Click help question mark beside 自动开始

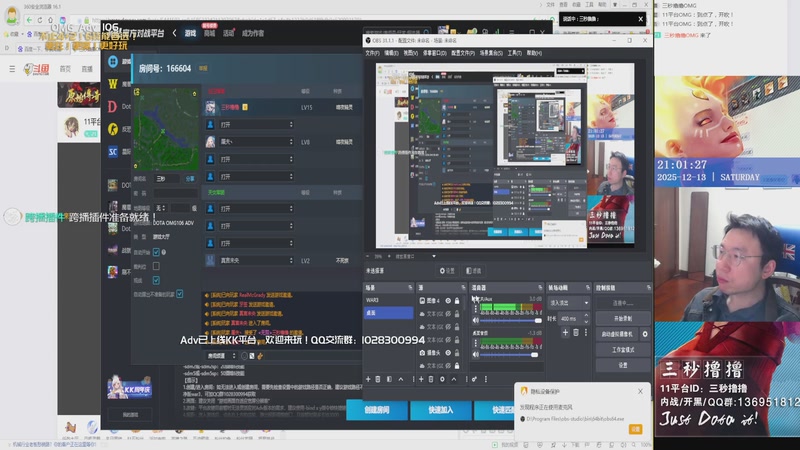point(163,252)
